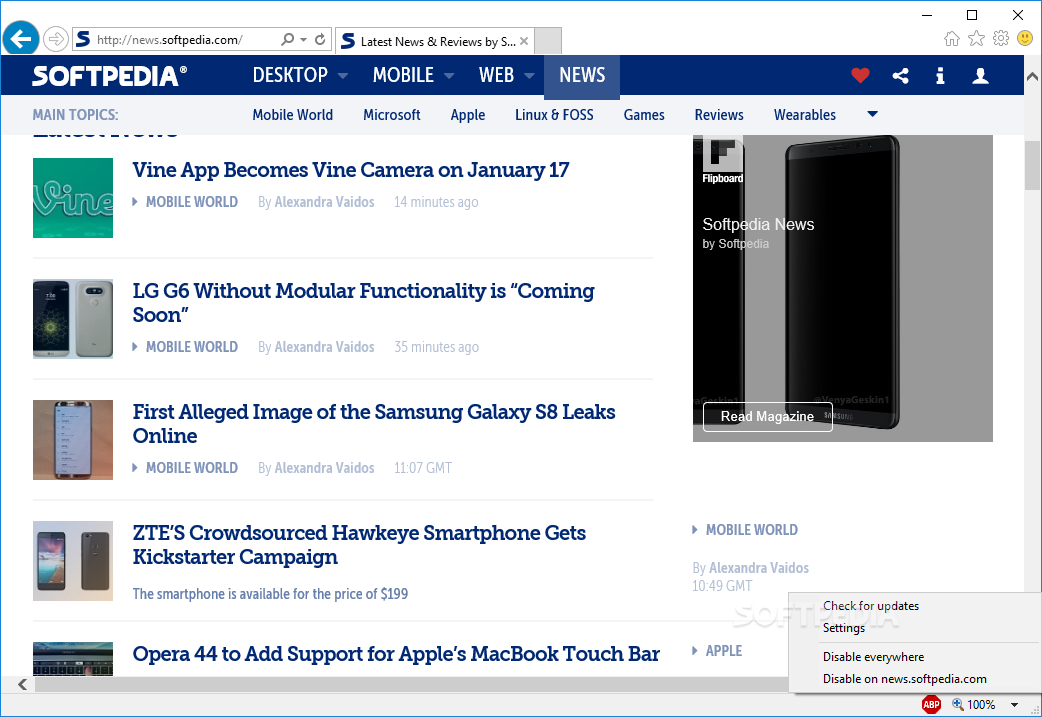This screenshot has width=1042, height=717.
Task: Expand more topics dropdown arrow
Action: pyautogui.click(x=873, y=114)
